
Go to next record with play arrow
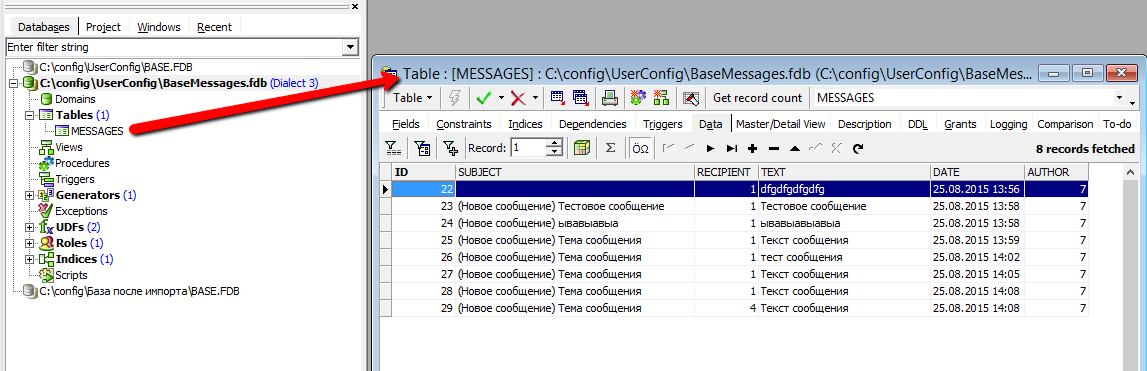pyautogui.click(x=710, y=149)
